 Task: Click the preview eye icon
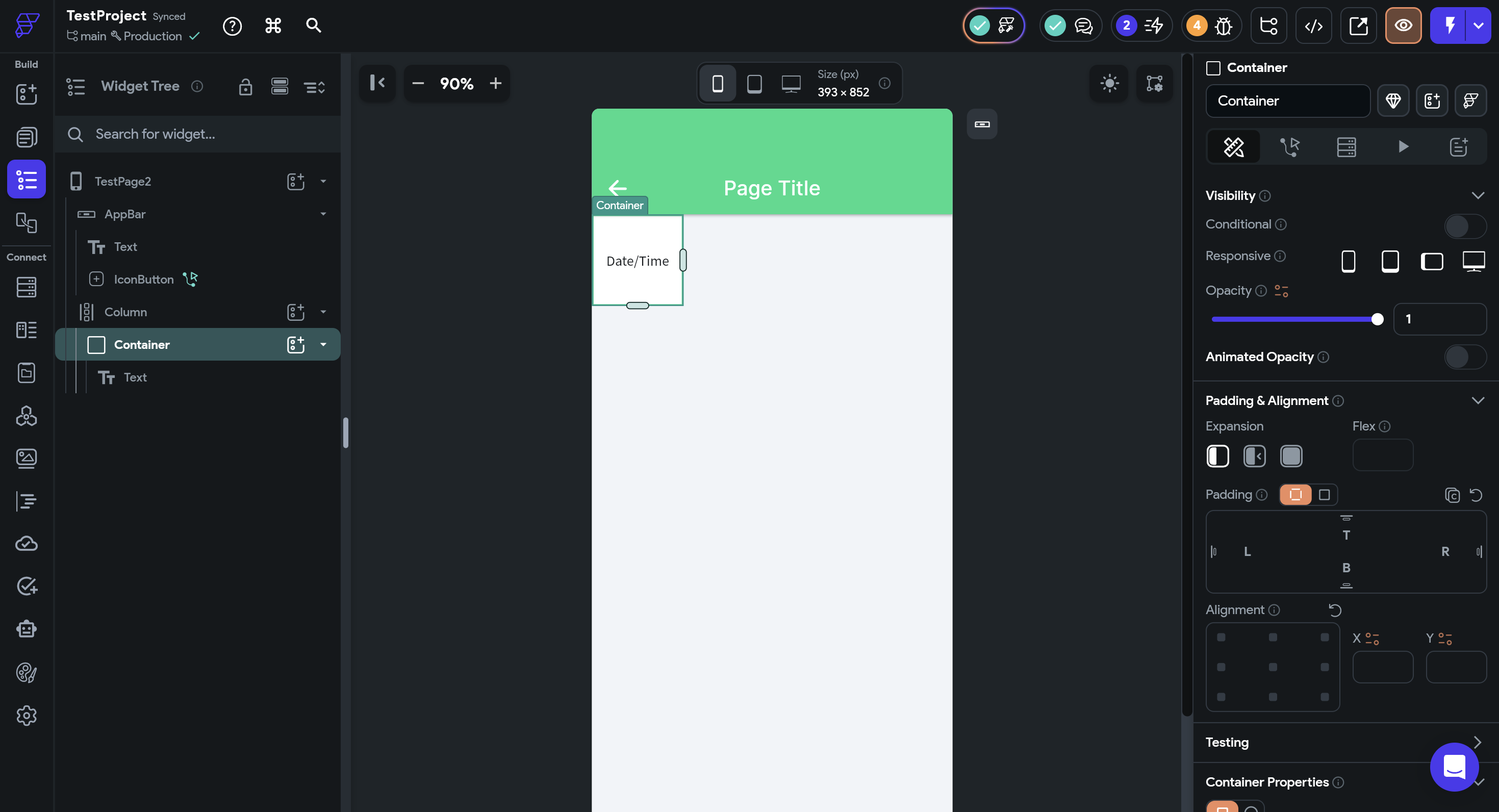pyautogui.click(x=1403, y=26)
